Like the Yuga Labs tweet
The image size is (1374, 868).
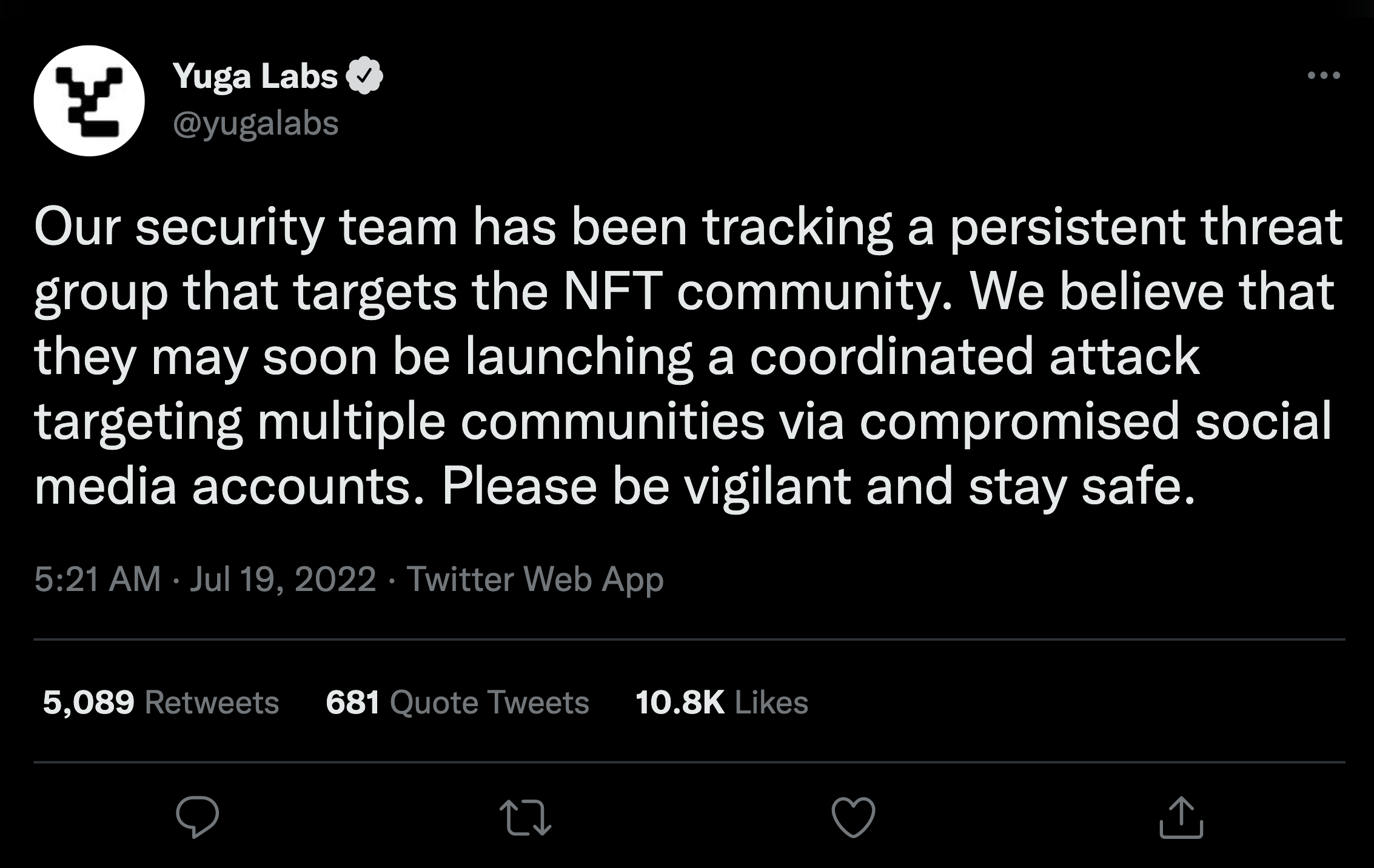pos(853,818)
